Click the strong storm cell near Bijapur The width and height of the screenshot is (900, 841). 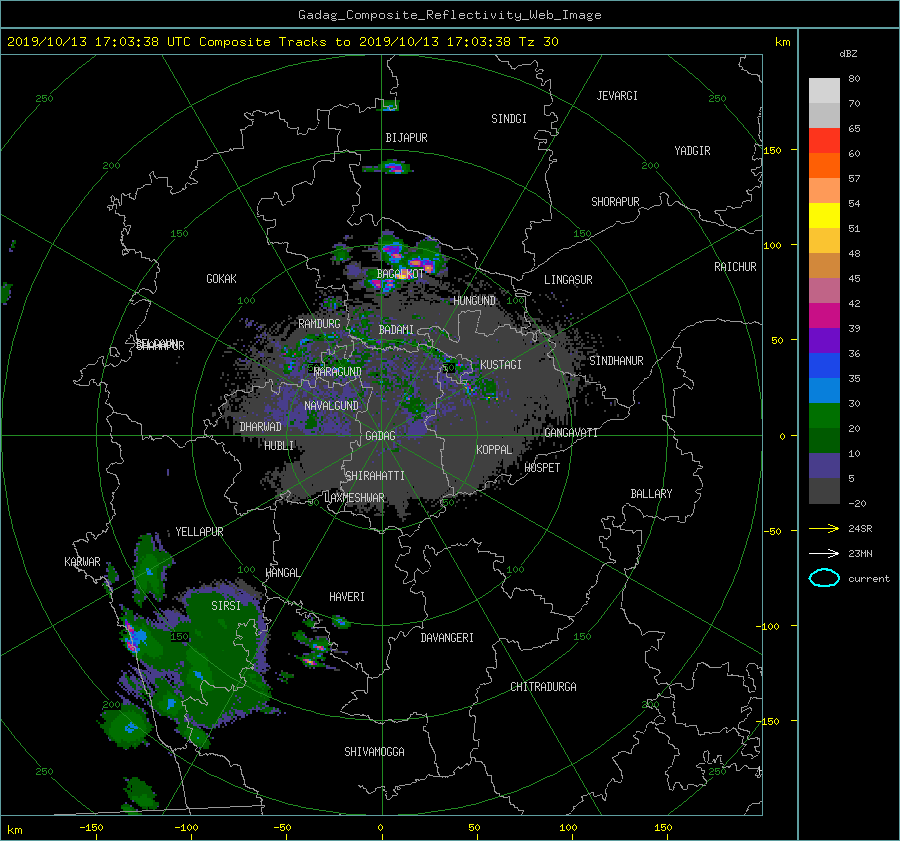(x=392, y=167)
